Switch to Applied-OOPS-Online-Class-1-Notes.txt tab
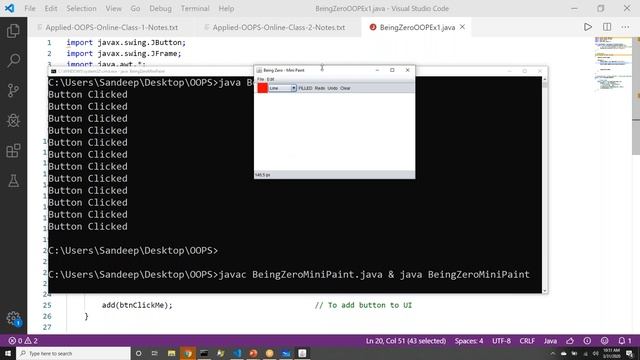Viewport: 640px width, 360px height. pos(111,27)
